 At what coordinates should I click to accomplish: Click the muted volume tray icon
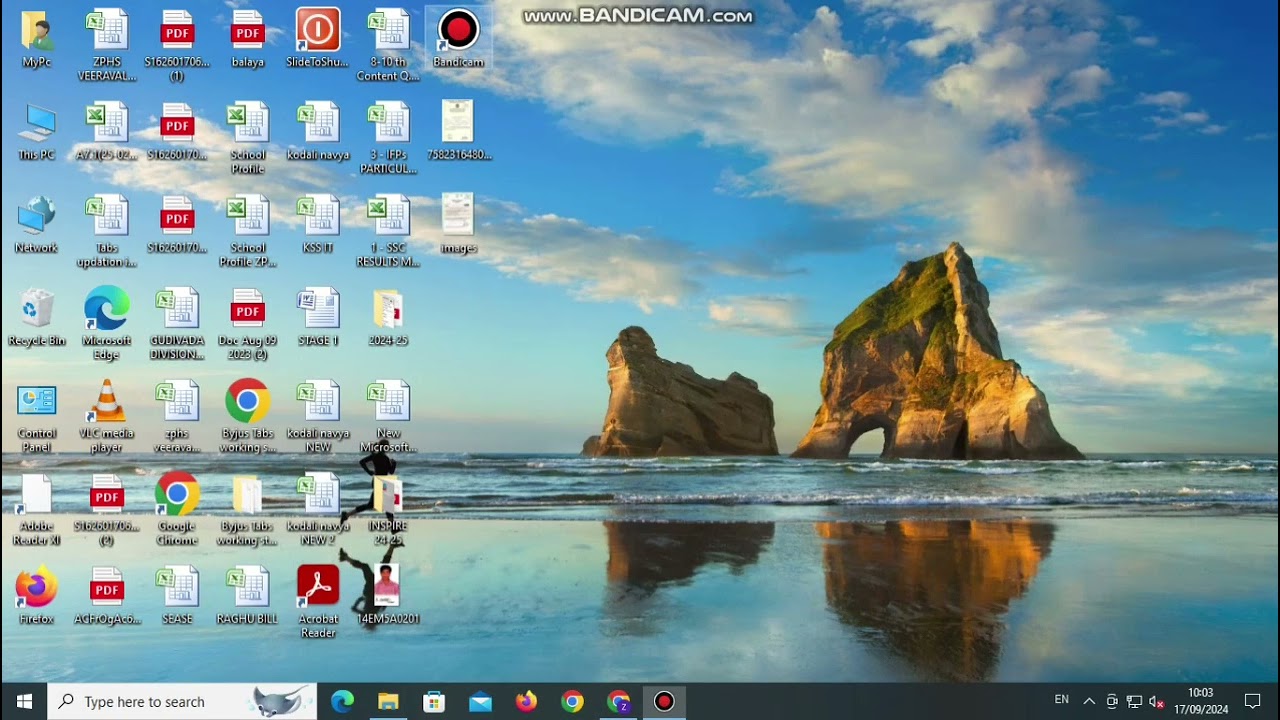click(1157, 702)
